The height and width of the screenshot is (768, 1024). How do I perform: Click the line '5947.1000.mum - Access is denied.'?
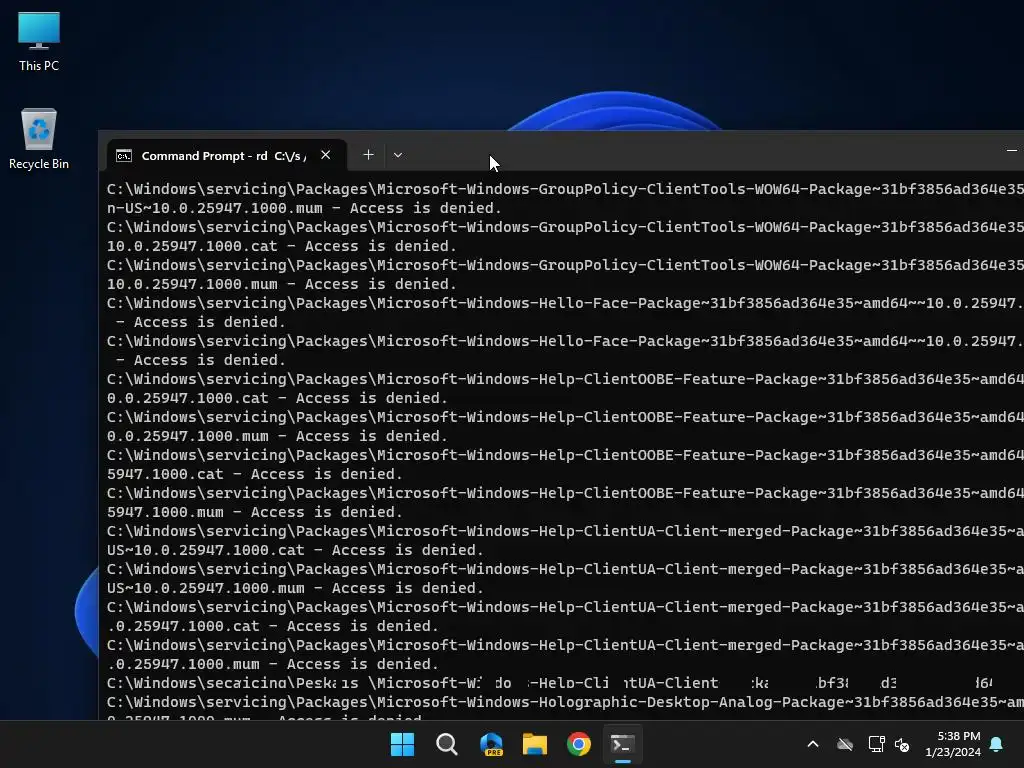[255, 512]
